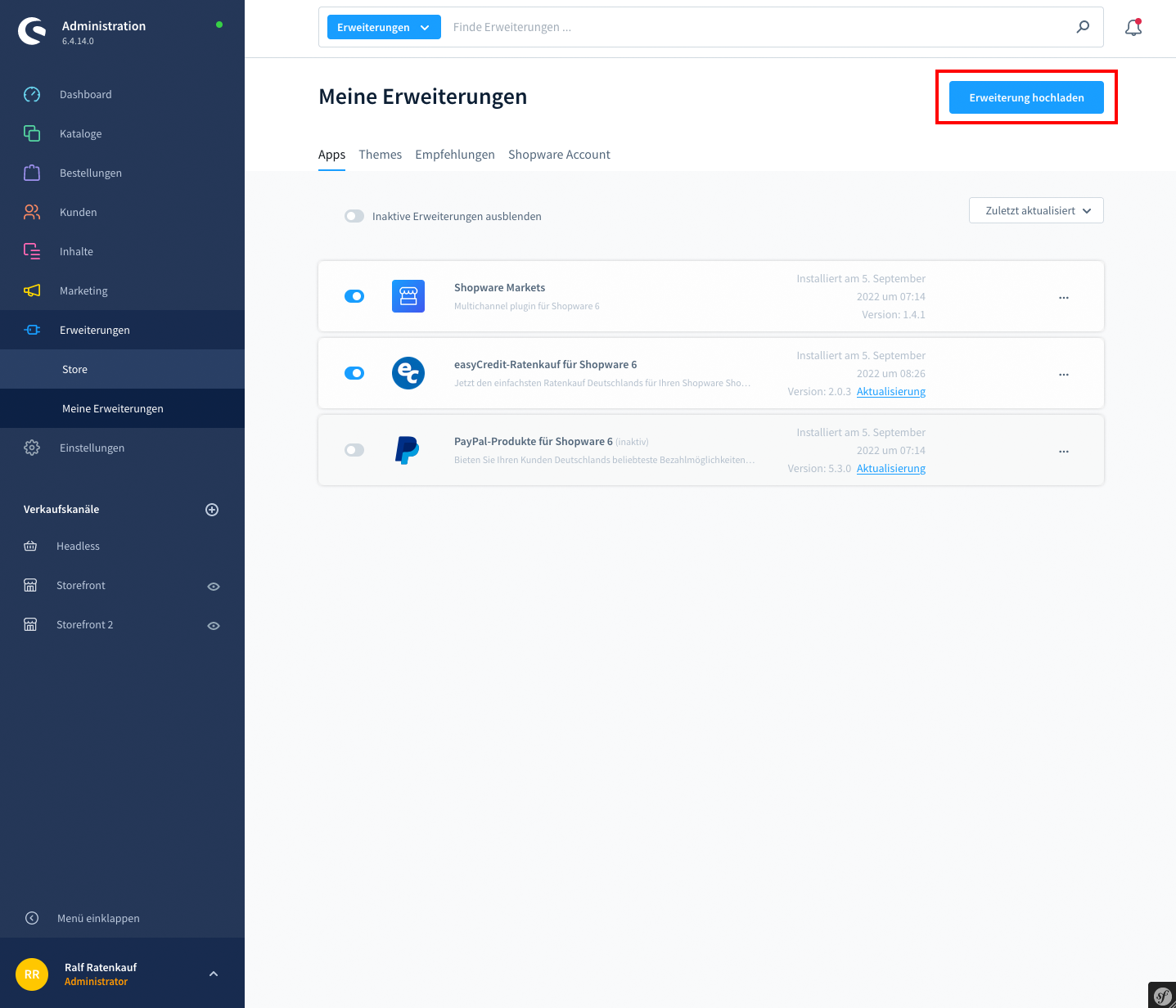Click Ralf Ratenkauf user name
Viewport: 1176px width, 1008px height.
click(x=101, y=967)
